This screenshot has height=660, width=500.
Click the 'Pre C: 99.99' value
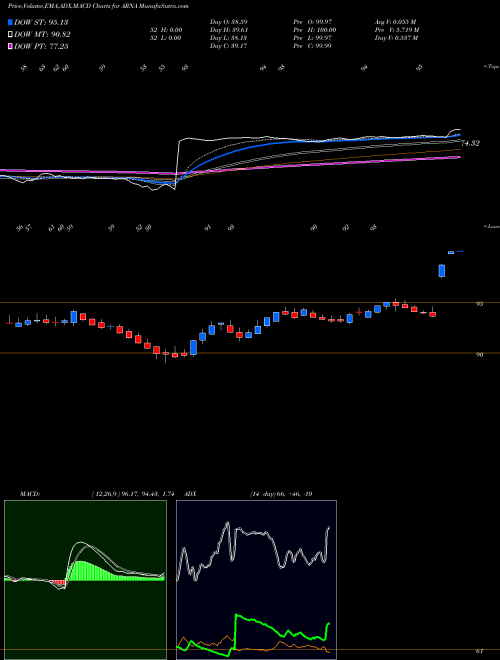313,46
